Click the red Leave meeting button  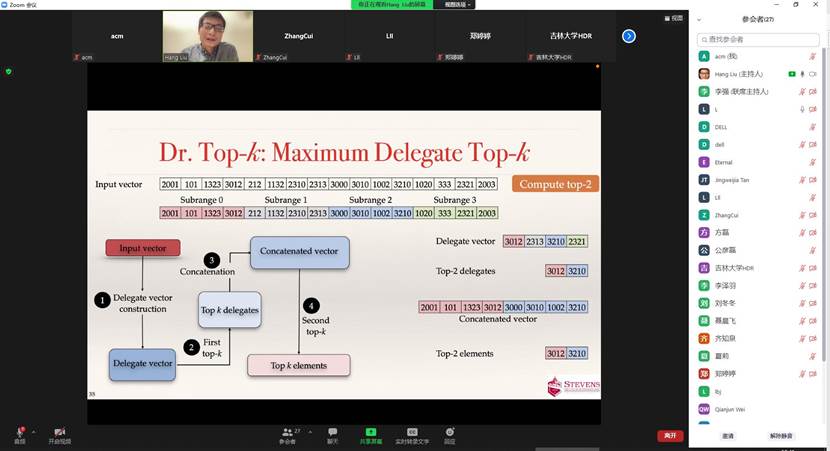pos(669,436)
